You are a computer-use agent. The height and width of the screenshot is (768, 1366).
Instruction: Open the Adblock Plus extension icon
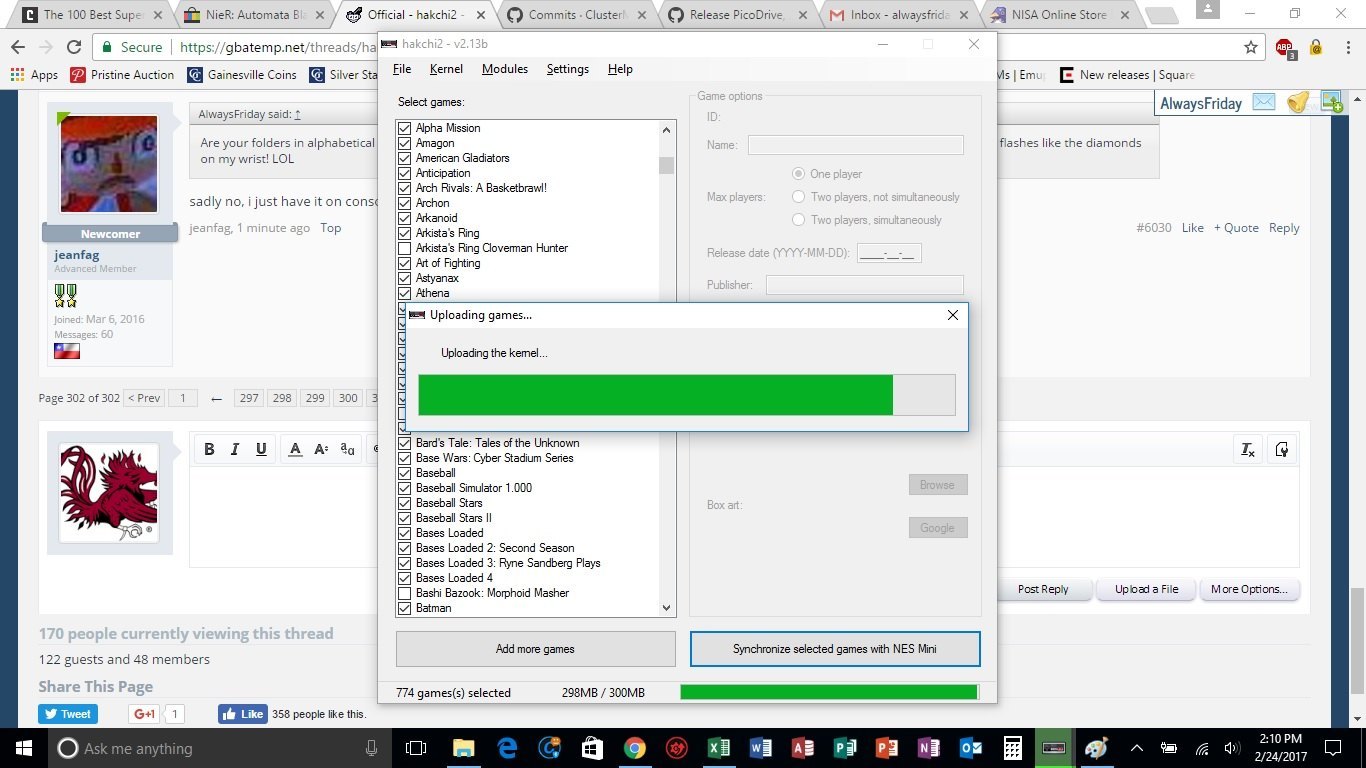pos(1285,48)
